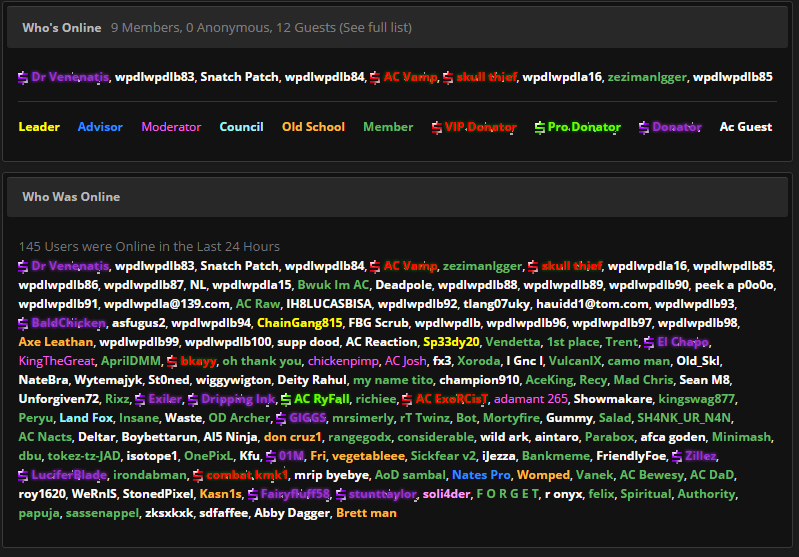Open Bwuk Im AC user profile
The image size is (799, 557).
(333, 285)
